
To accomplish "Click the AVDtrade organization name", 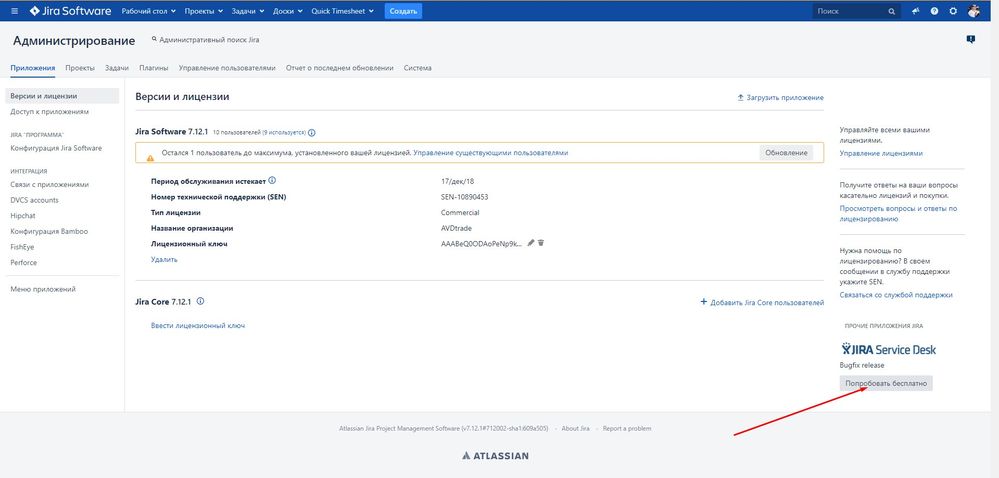I will 456,228.
